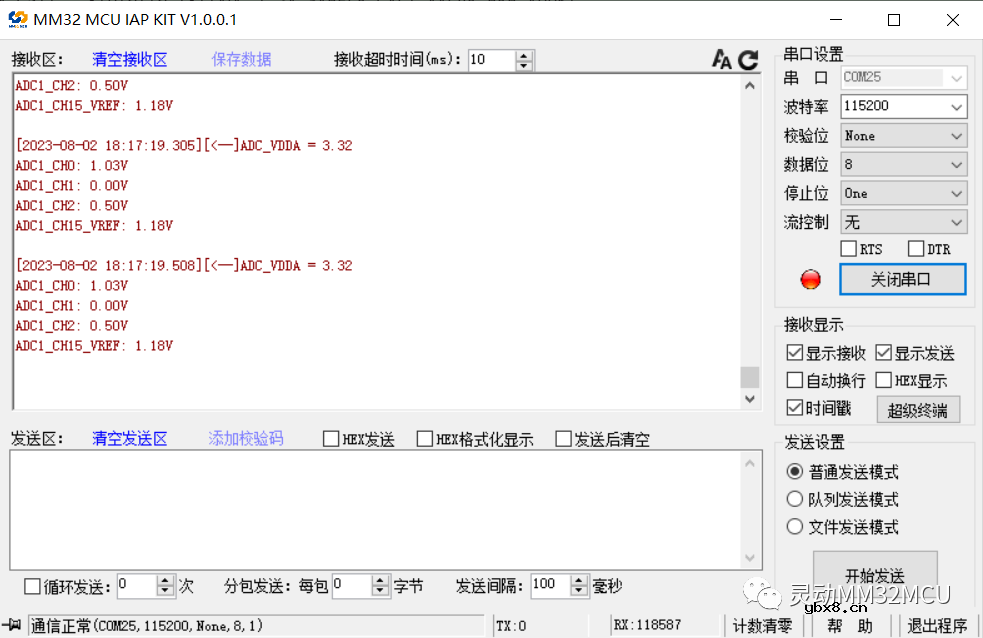Click the receive area vertical scrollbar thumb
The height and width of the screenshot is (638, 983).
pyautogui.click(x=749, y=377)
